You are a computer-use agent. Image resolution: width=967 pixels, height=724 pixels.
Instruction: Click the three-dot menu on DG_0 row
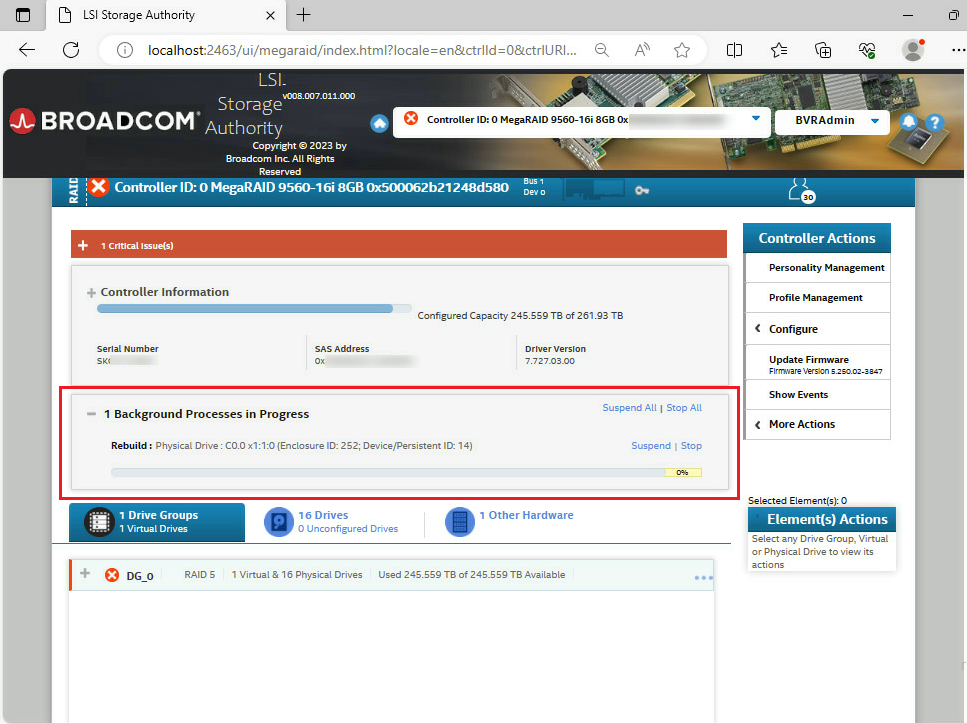703,578
